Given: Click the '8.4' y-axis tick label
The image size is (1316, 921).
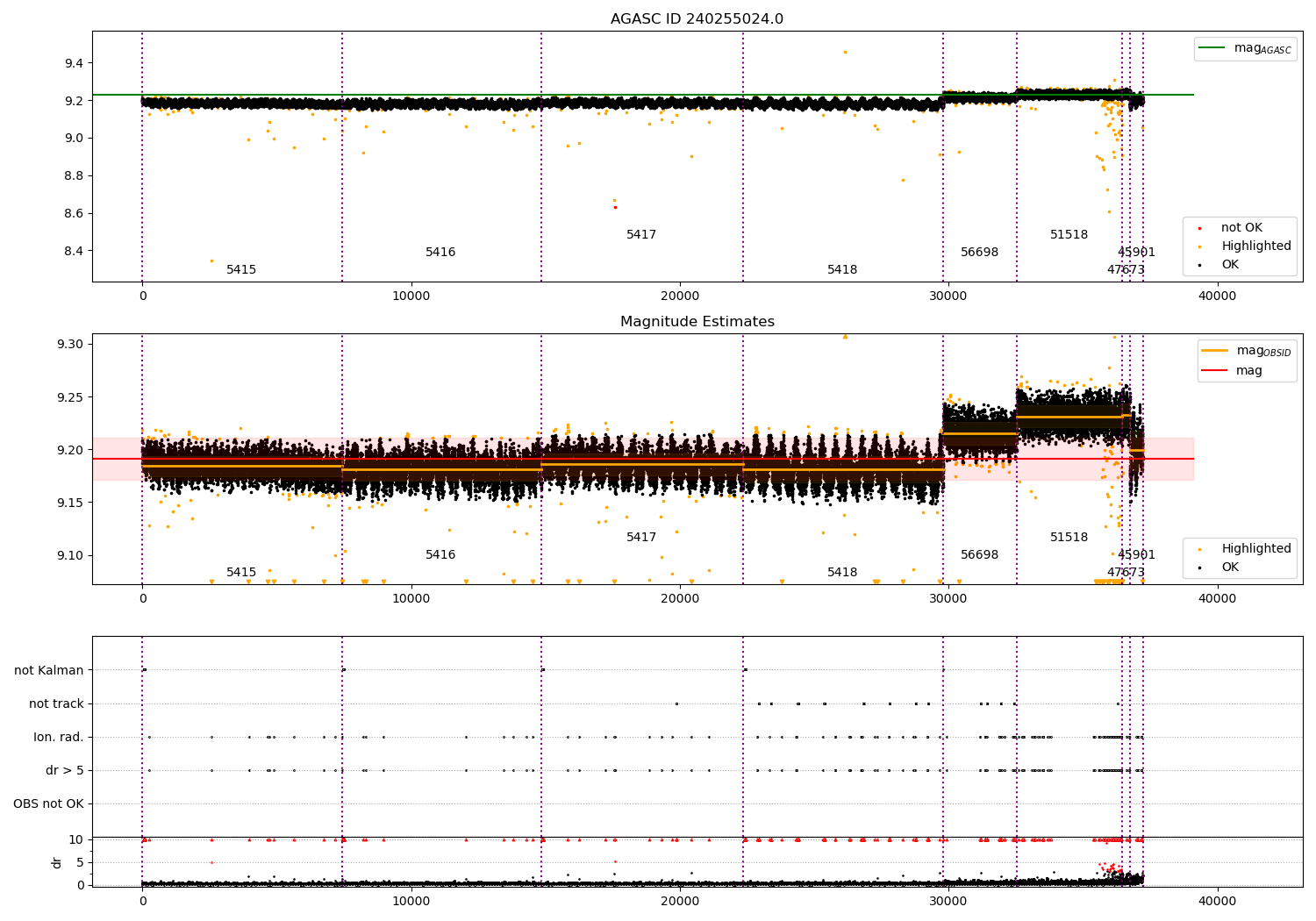Looking at the screenshot, I should (x=74, y=251).
